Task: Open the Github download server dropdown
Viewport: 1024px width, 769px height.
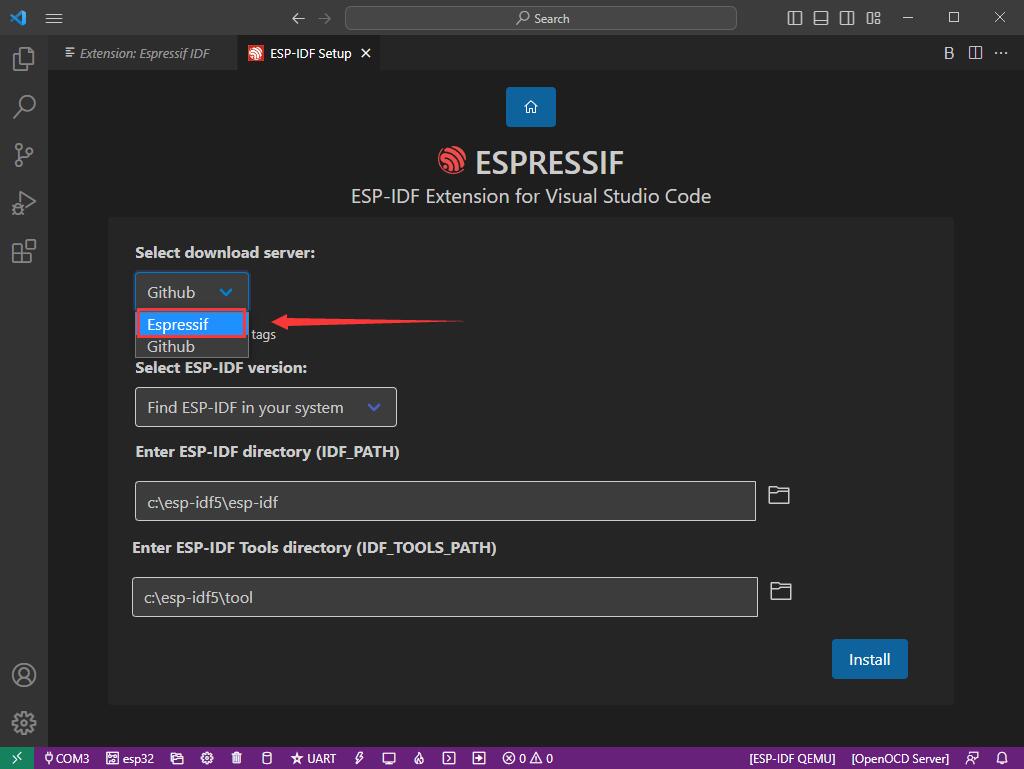Action: pos(191,292)
